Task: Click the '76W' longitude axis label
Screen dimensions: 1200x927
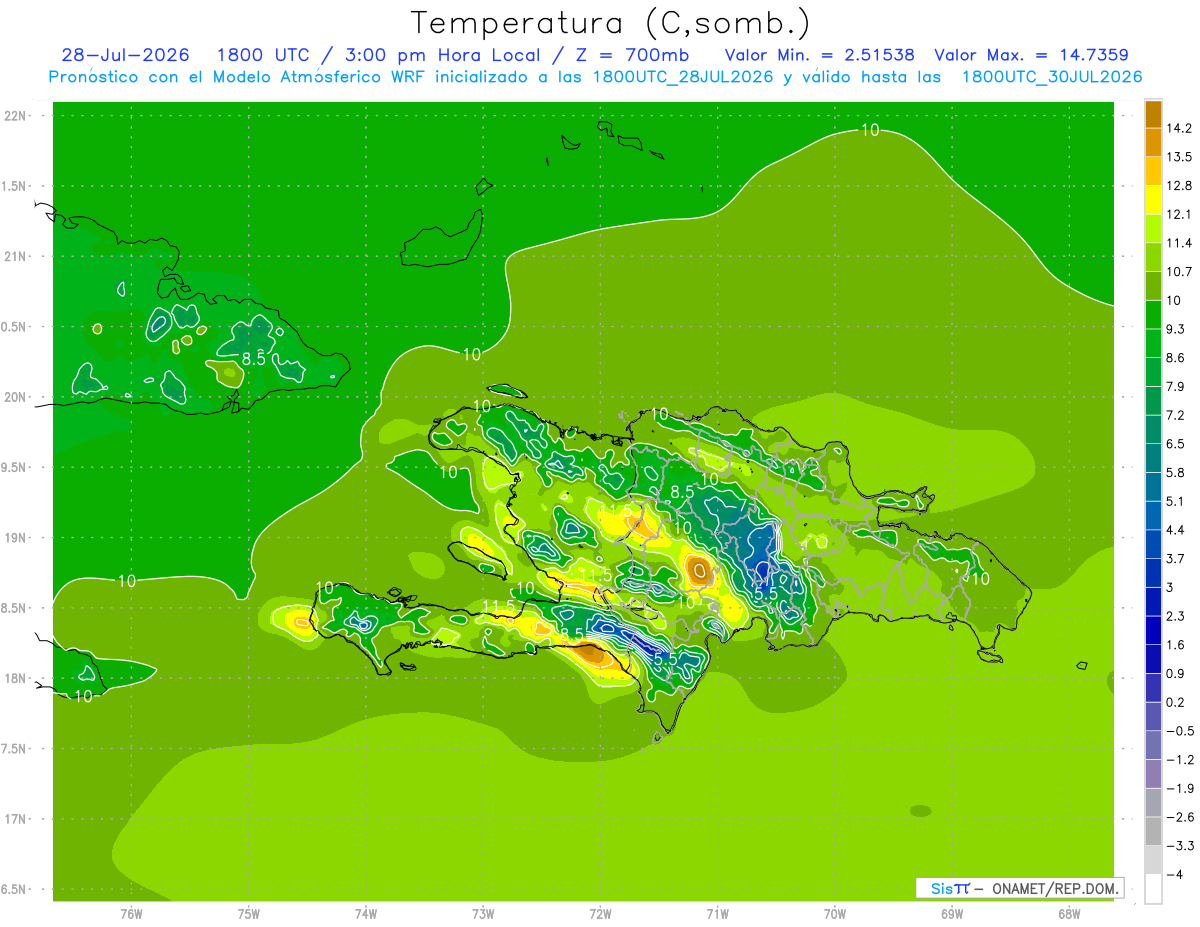Action: (131, 913)
